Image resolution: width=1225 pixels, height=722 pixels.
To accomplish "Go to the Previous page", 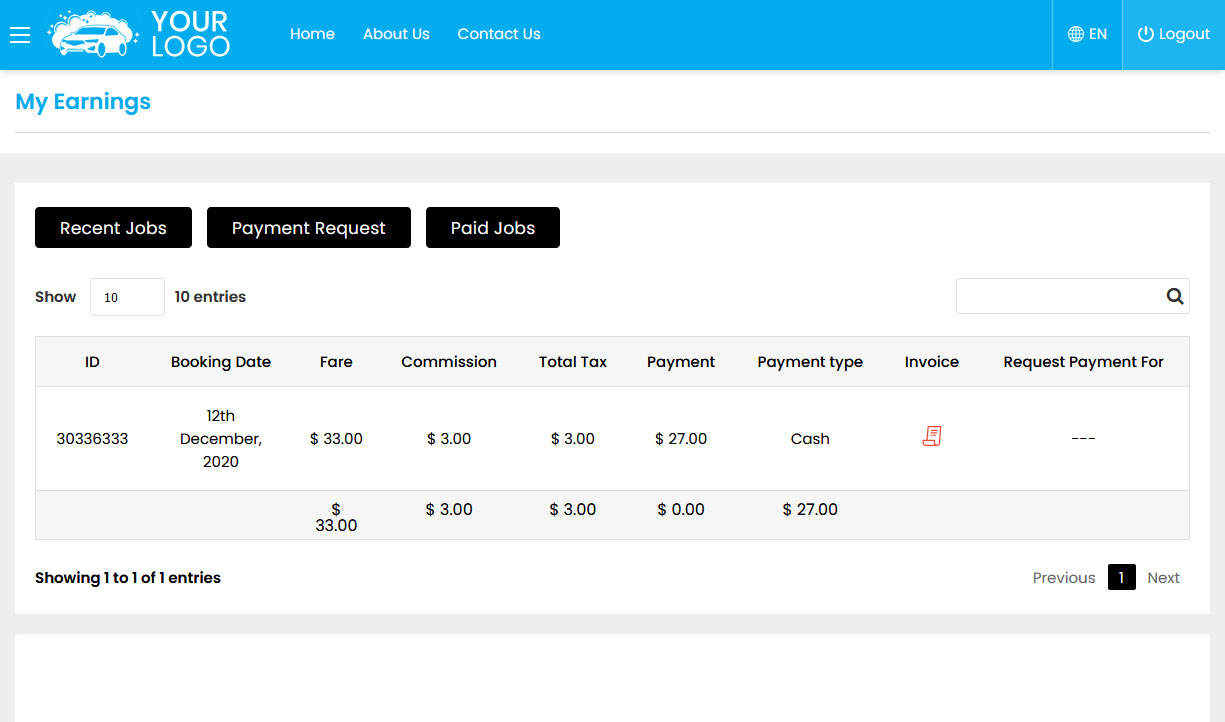I will point(1064,578).
